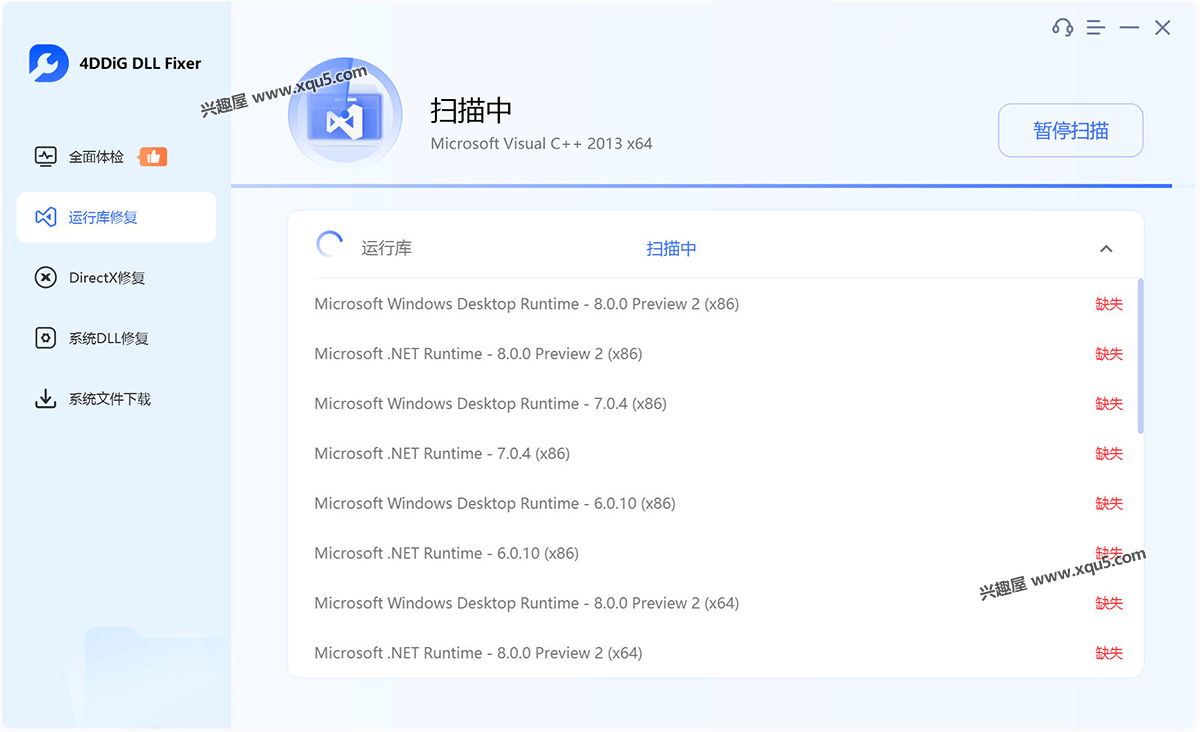This screenshot has width=1200, height=732.
Task: Click the spinning loader next to 运行库
Action: click(329, 245)
